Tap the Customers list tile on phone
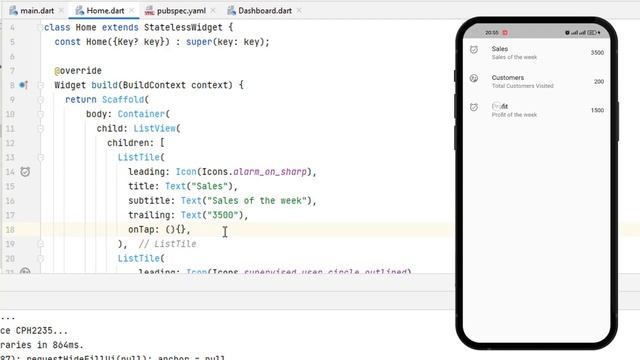640x360 pixels. tap(536, 81)
